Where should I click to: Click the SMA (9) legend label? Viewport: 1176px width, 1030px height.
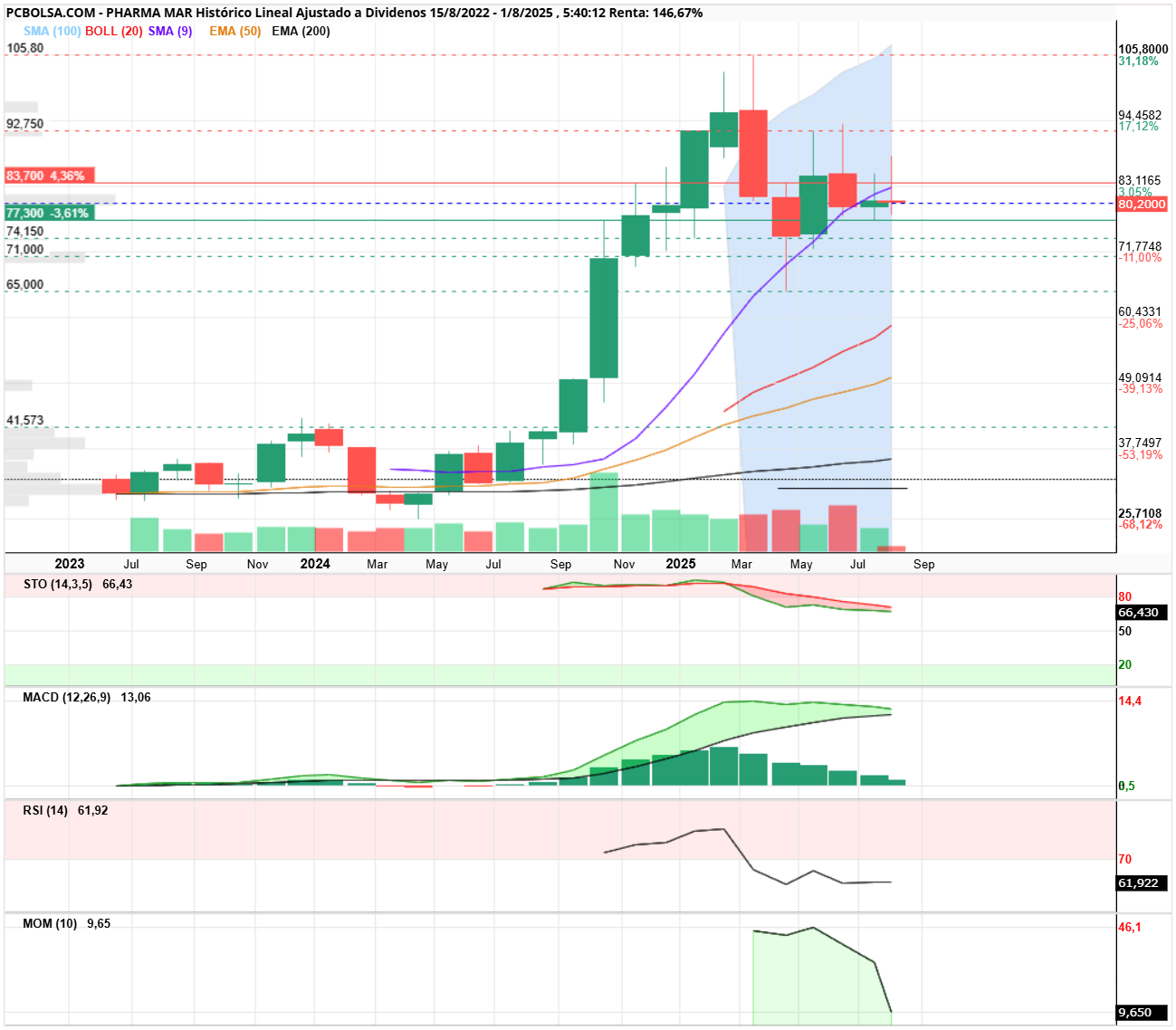coord(170,31)
